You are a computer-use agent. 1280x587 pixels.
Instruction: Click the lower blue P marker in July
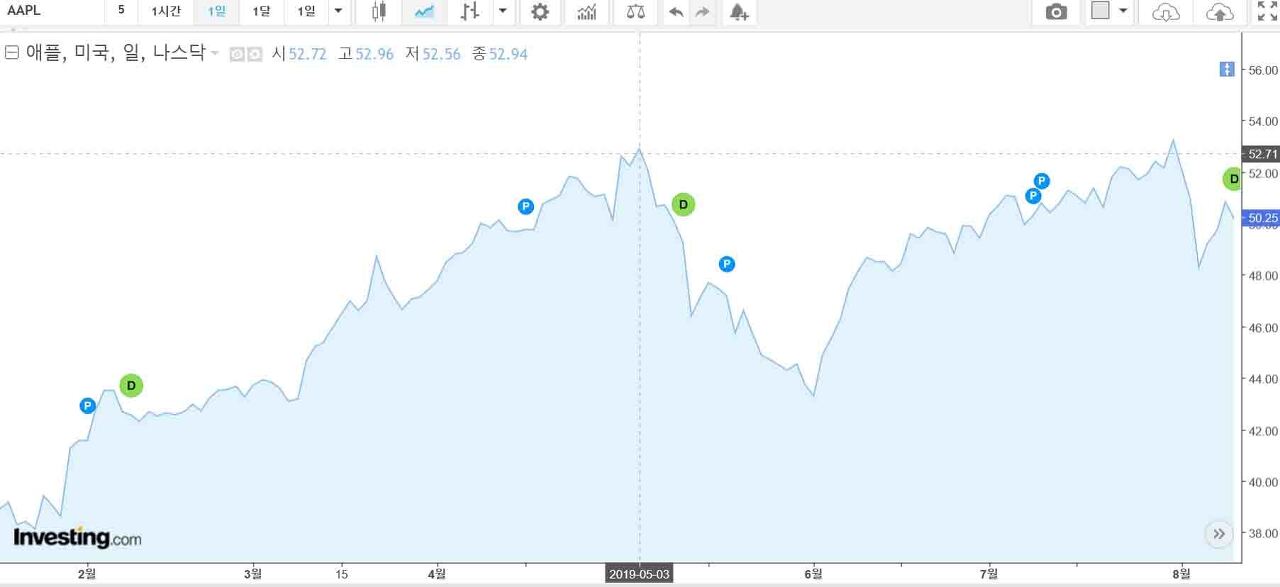(1033, 196)
